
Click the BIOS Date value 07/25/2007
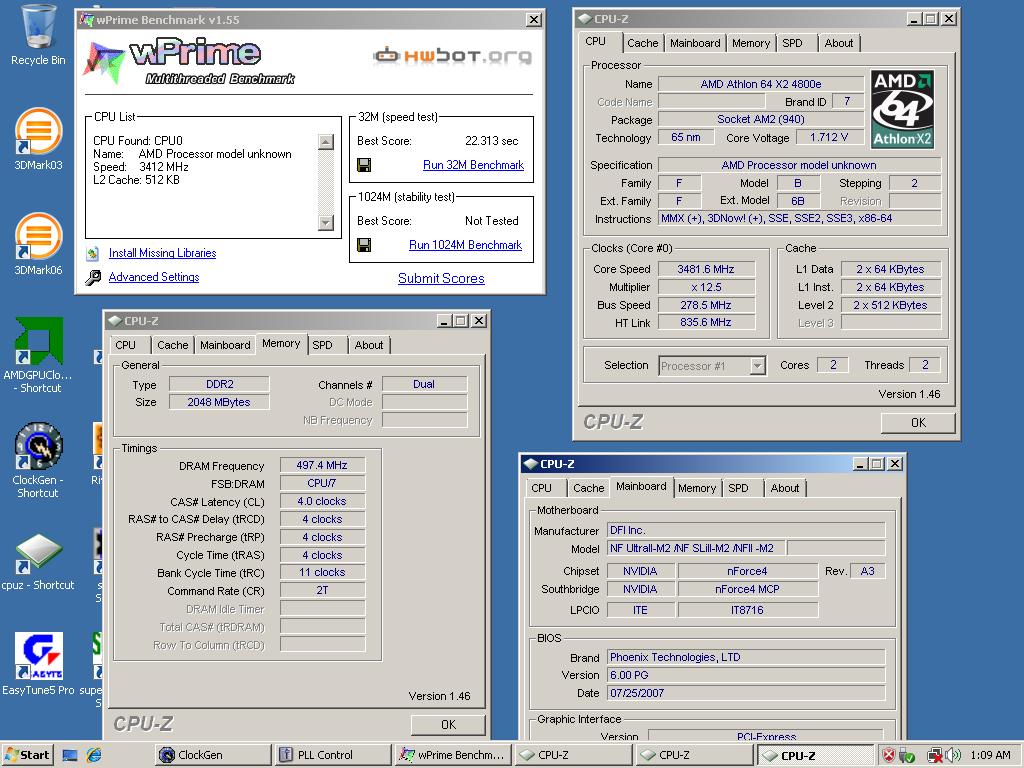pyautogui.click(x=746, y=693)
